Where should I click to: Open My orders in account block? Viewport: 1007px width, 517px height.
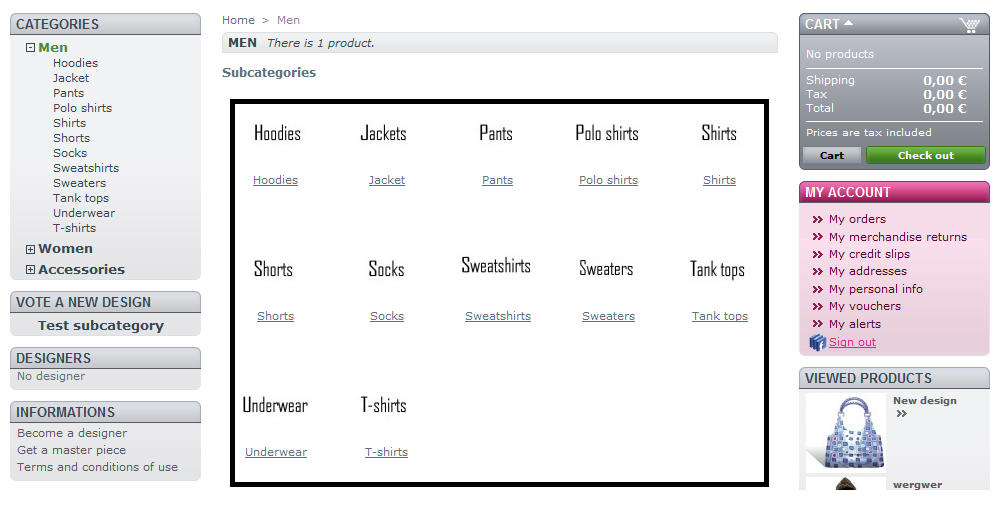pos(857,219)
